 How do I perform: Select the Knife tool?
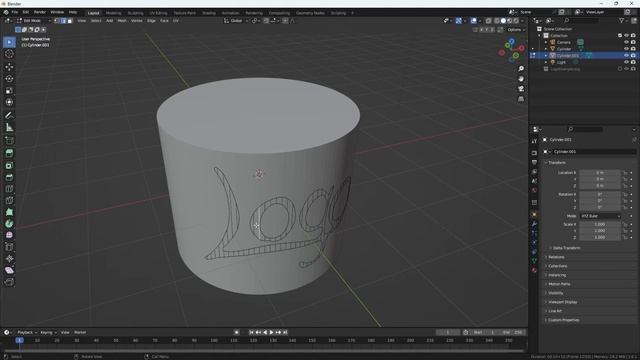coord(9,200)
